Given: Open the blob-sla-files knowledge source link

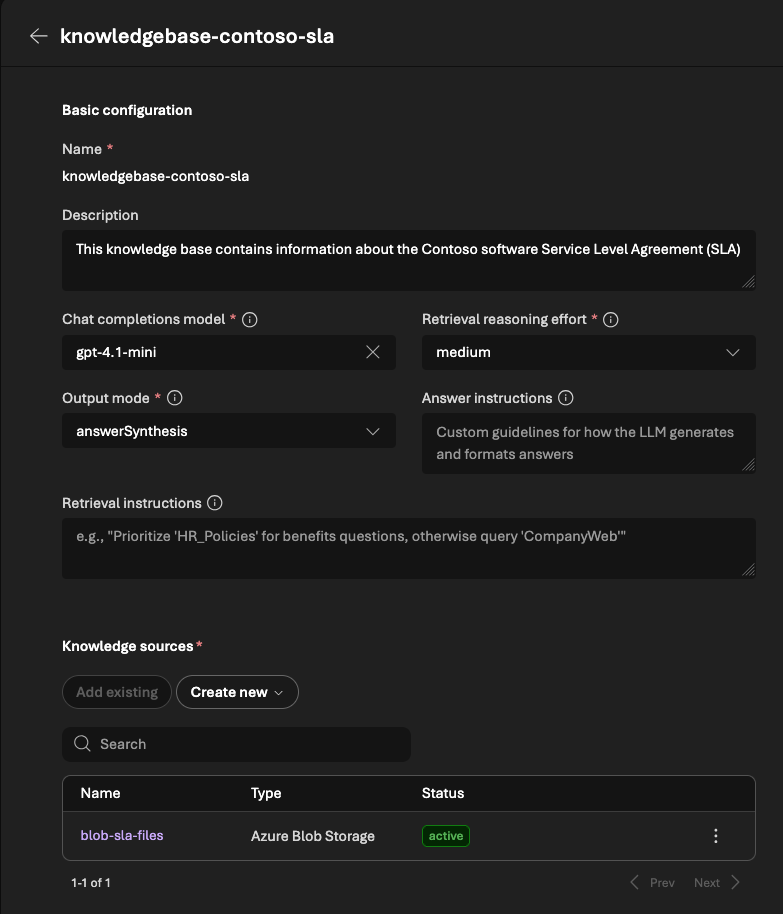Looking at the screenshot, I should (x=122, y=835).
